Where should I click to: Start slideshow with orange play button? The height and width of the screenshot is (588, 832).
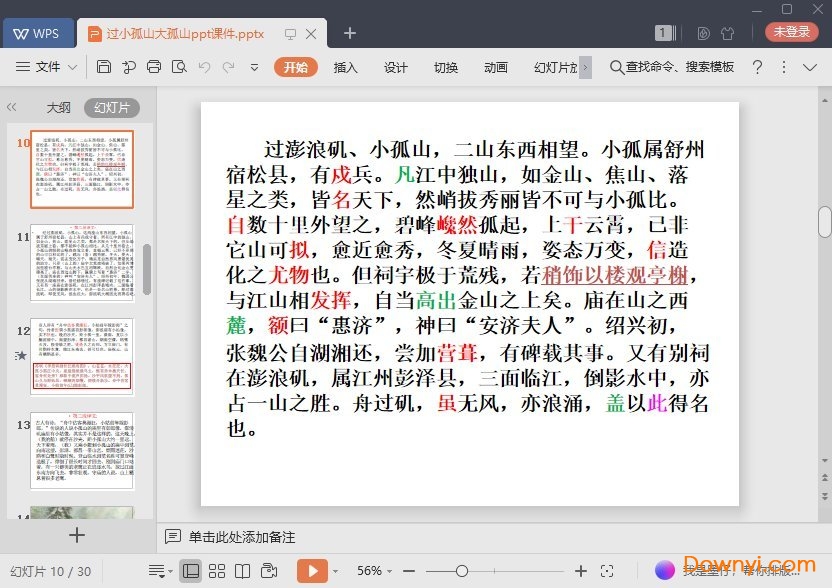(312, 570)
